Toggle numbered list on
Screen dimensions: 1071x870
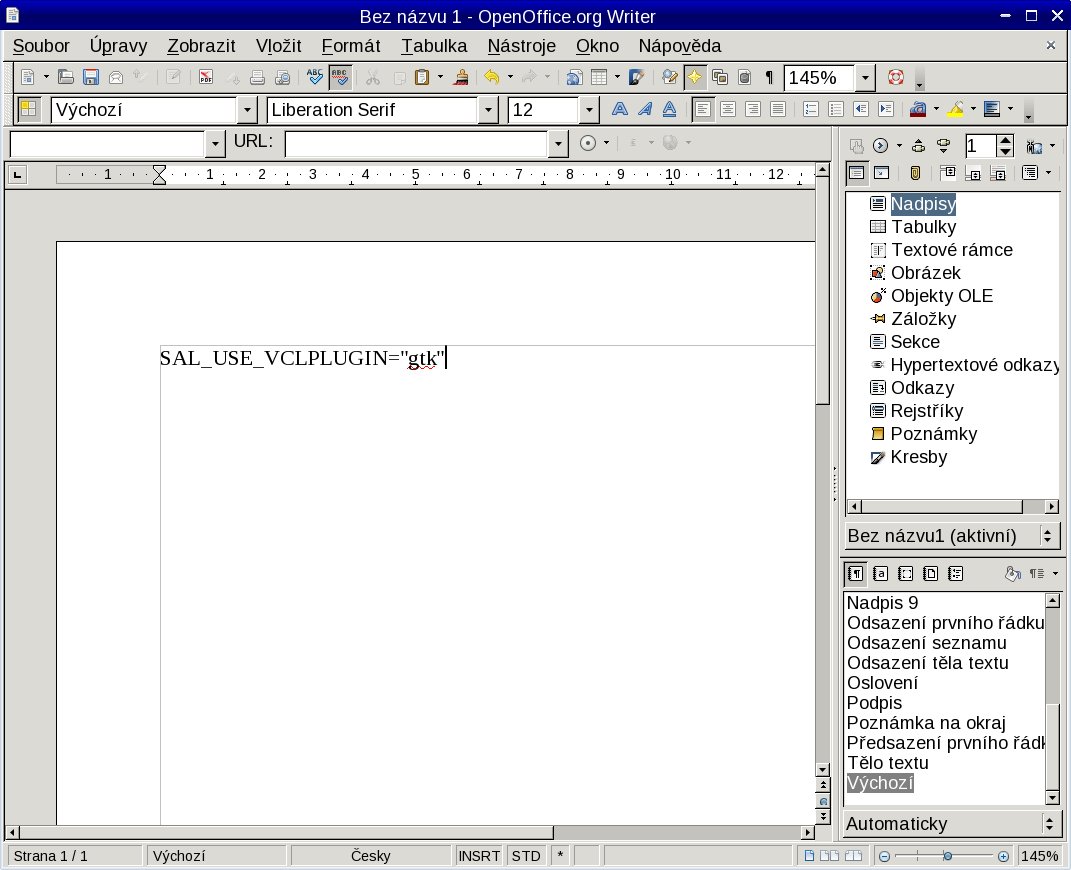811,109
